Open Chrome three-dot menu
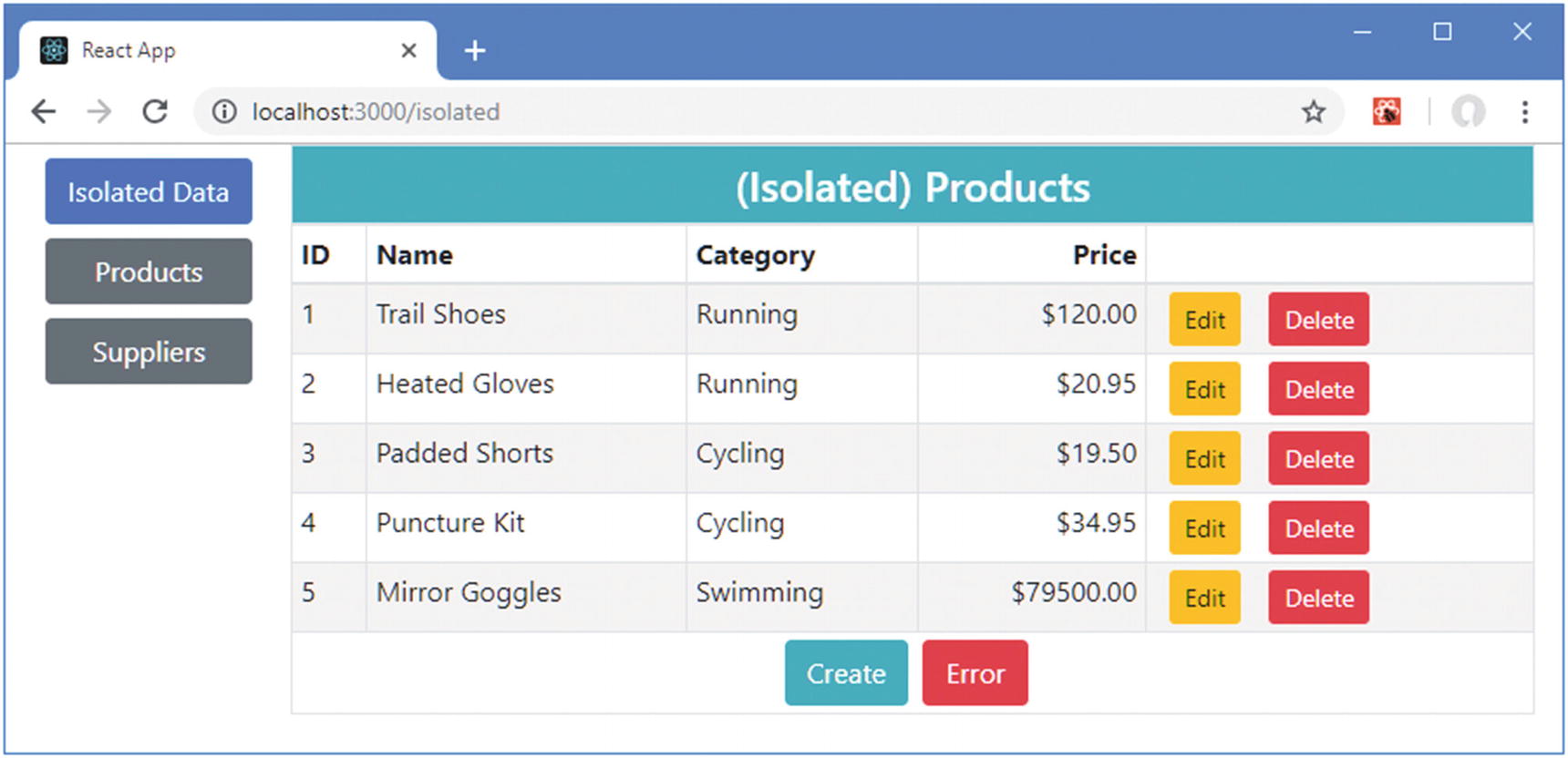 1524,112
